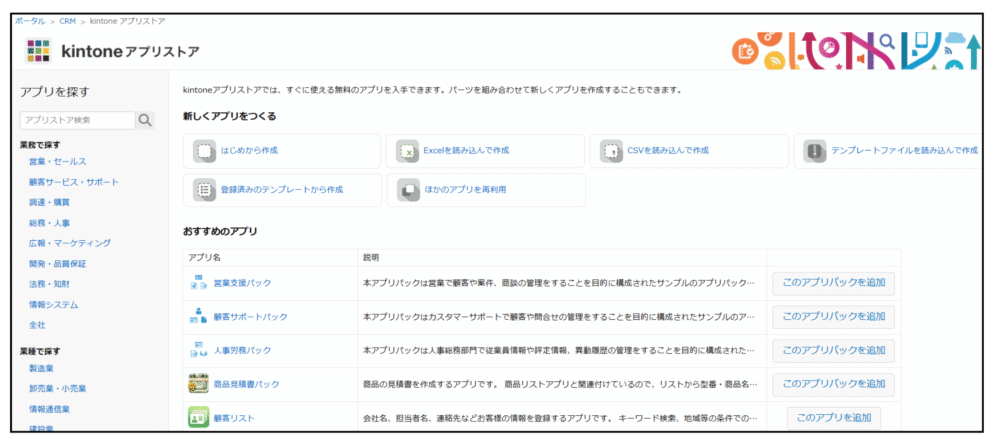The height and width of the screenshot is (444, 1000).
Task: Click the 説明 column header
Action: [371, 258]
